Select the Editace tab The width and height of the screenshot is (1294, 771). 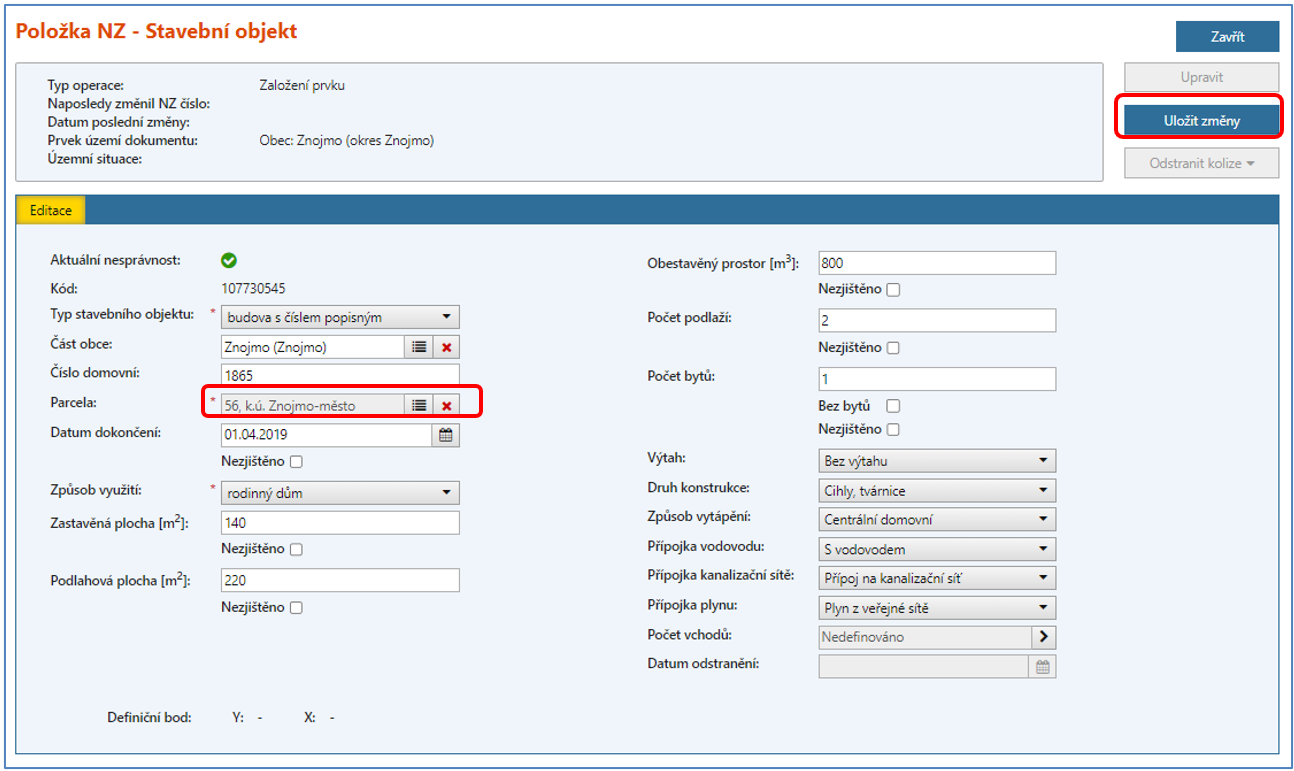point(51,210)
